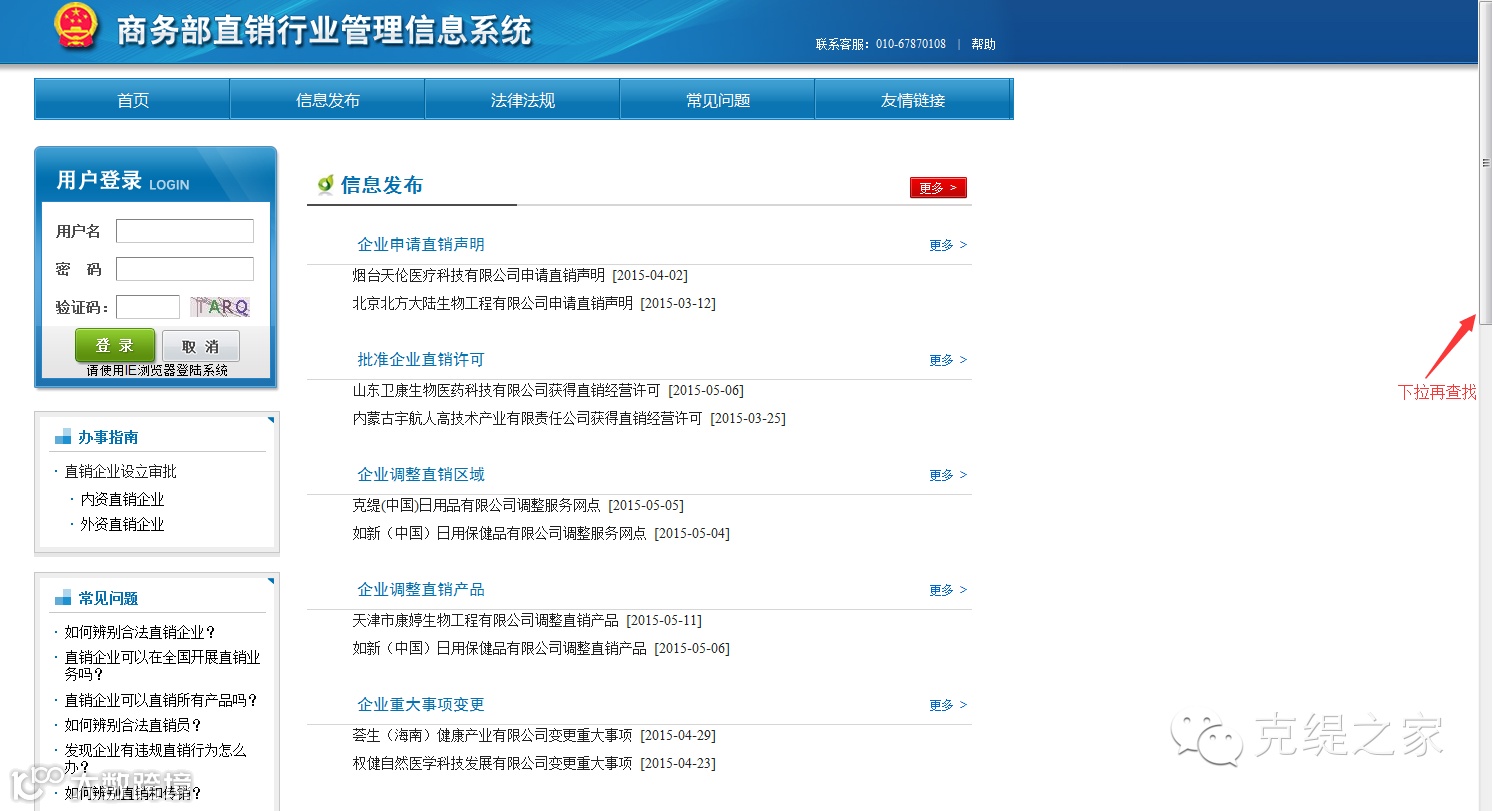This screenshot has width=1492, height=811.
Task: Open 天津市康婷生物工程有限公司调整直销产品 notice
Action: (x=486, y=620)
